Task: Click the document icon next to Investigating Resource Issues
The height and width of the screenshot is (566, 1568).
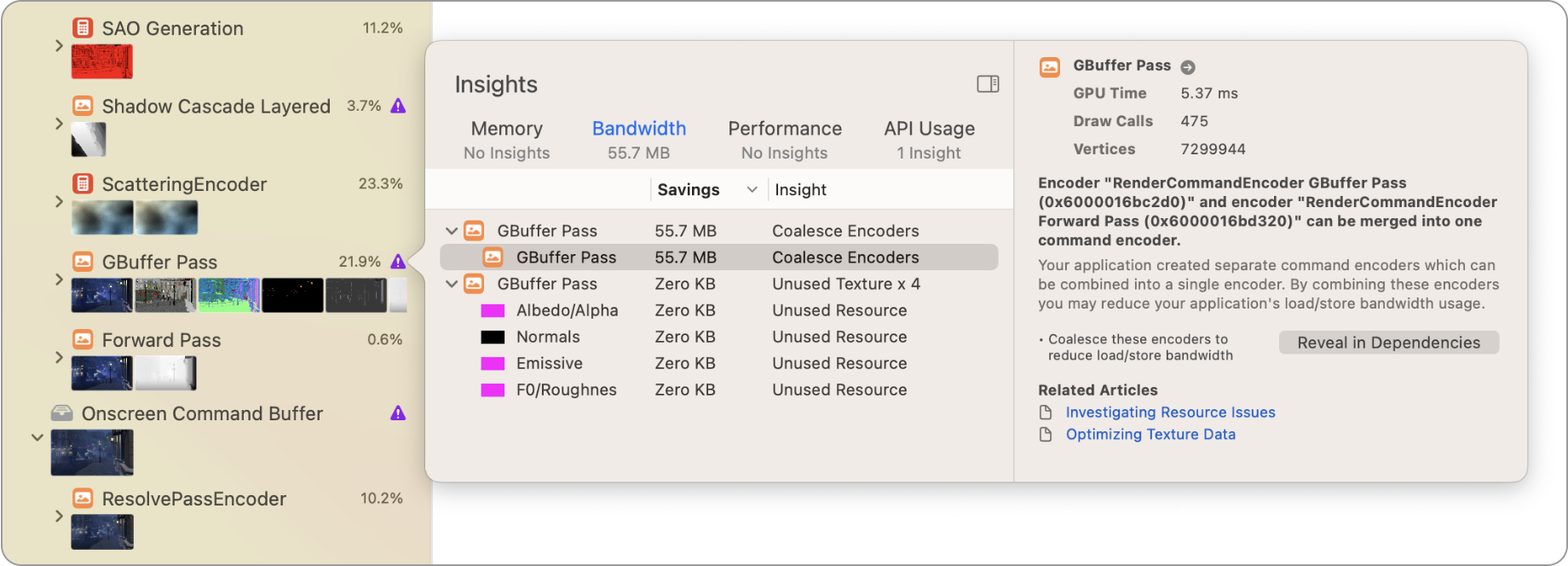Action: (x=1046, y=411)
